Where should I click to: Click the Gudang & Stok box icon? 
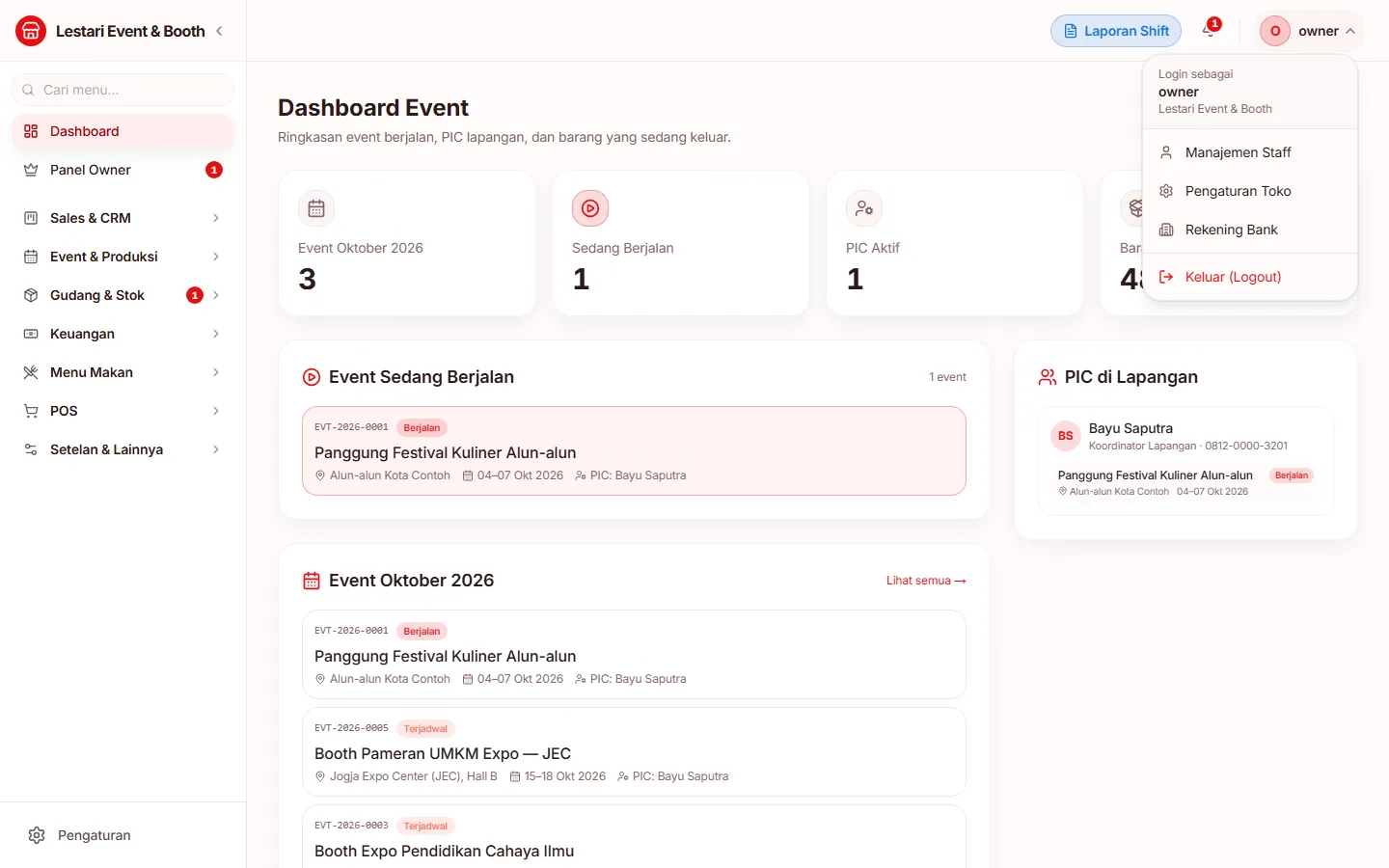click(31, 295)
